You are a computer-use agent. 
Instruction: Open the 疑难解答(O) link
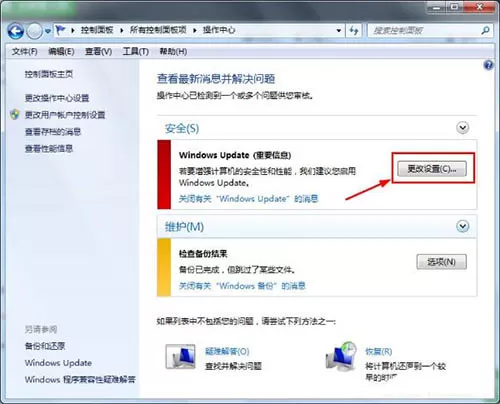[x=227, y=351]
